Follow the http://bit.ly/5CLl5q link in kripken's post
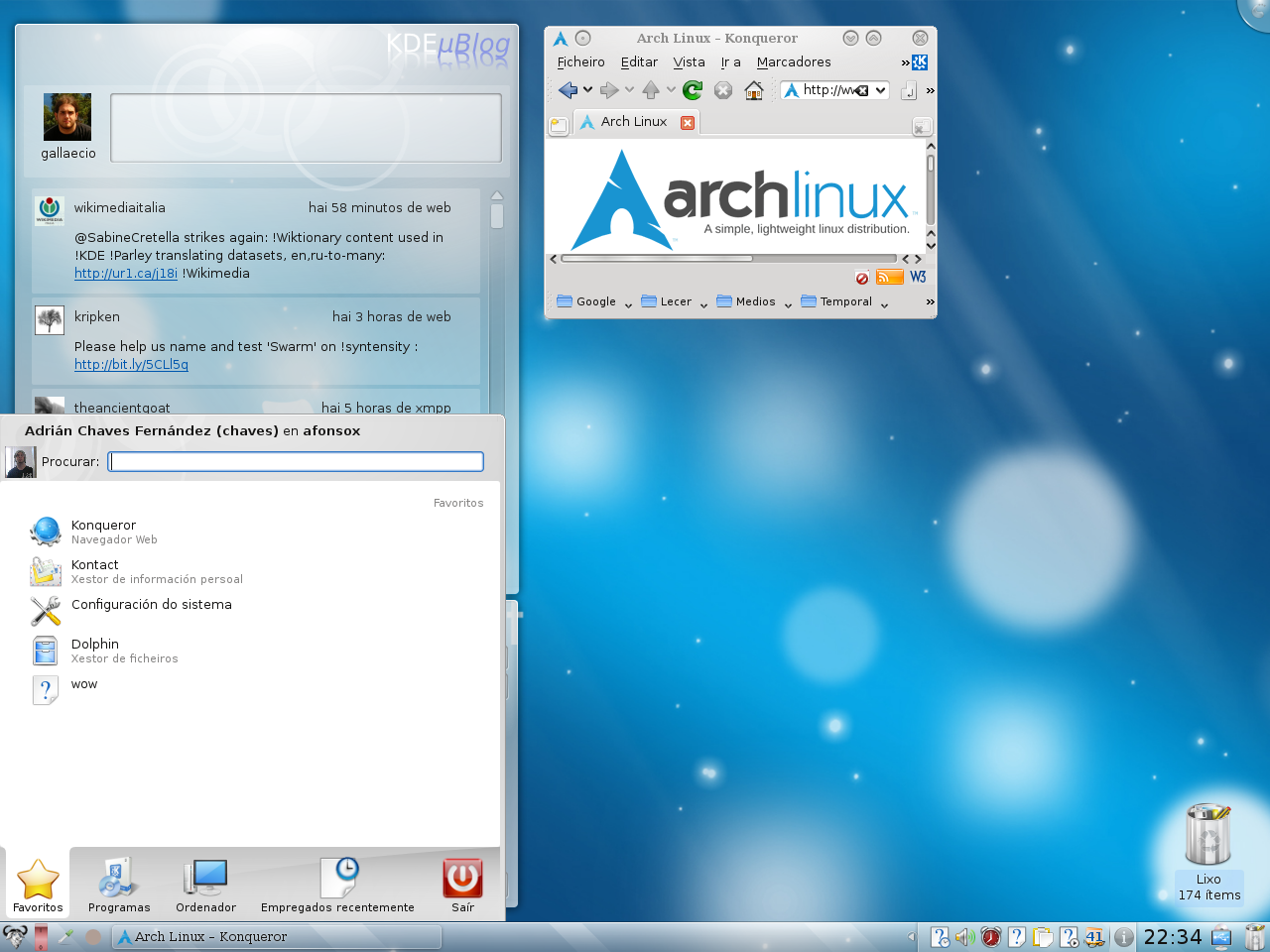 (131, 364)
